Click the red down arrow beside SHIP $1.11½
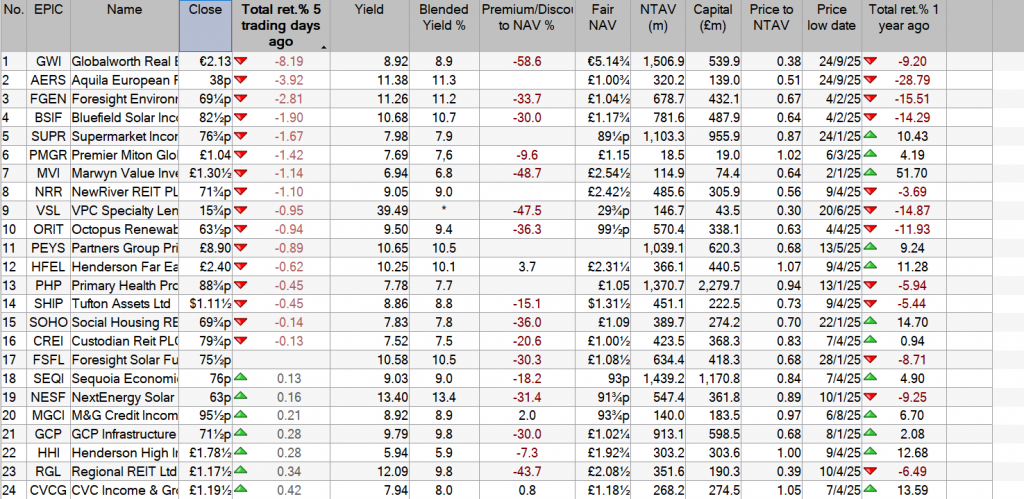The height and width of the screenshot is (499, 1024). click(241, 304)
